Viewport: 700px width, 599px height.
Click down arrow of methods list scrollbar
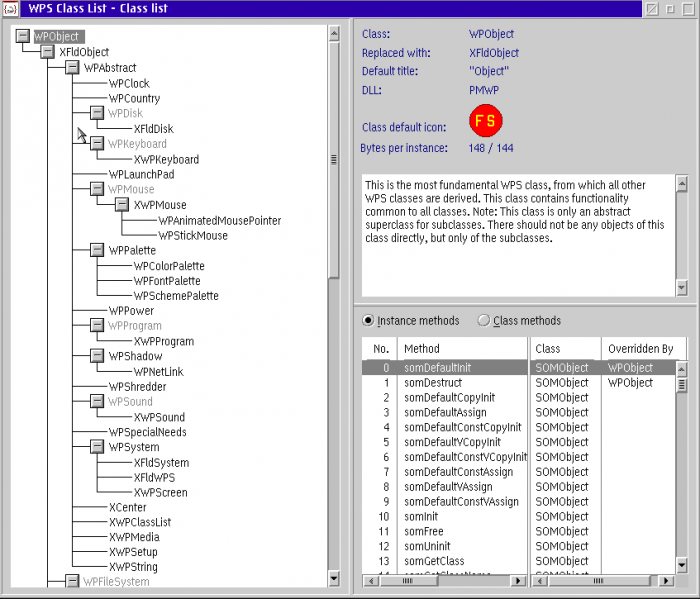point(682,566)
